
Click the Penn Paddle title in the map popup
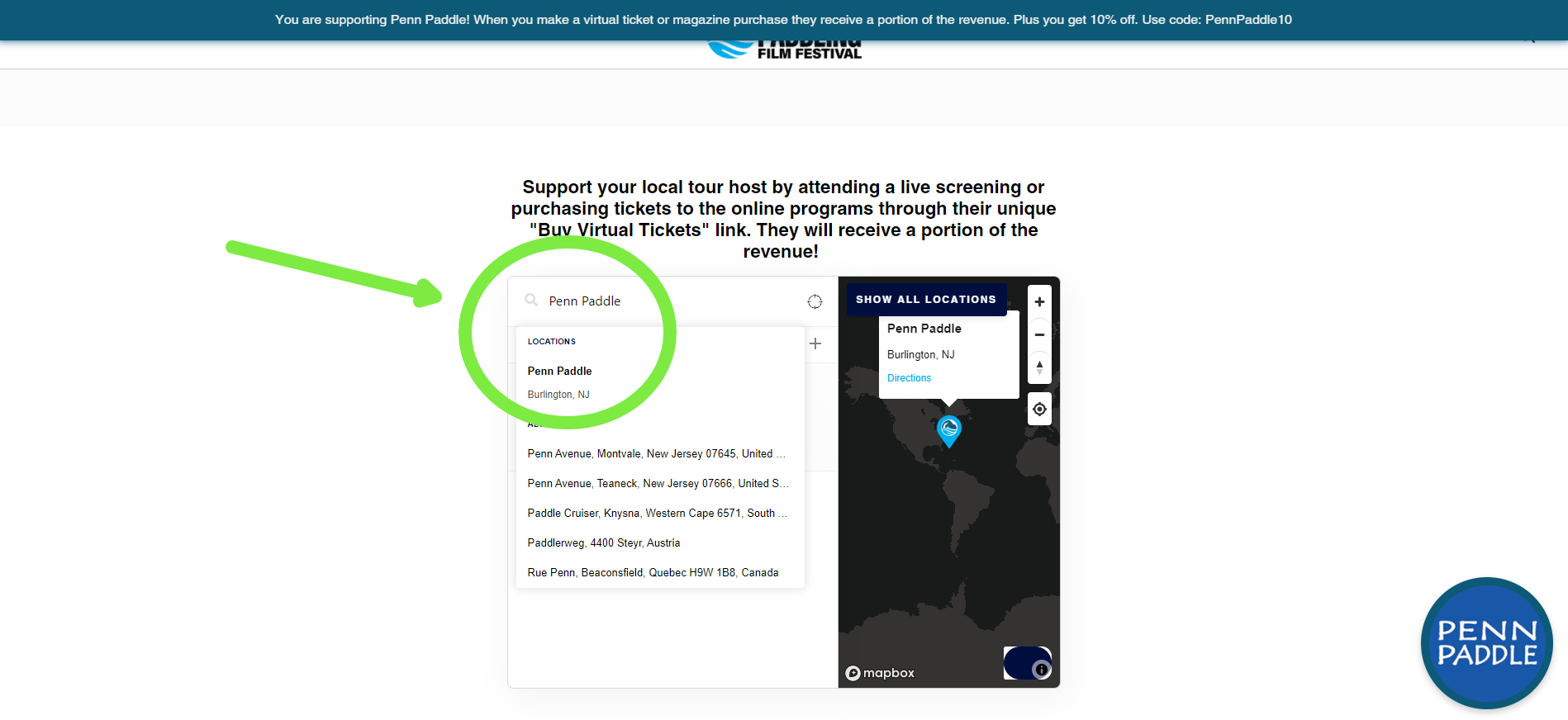(924, 329)
